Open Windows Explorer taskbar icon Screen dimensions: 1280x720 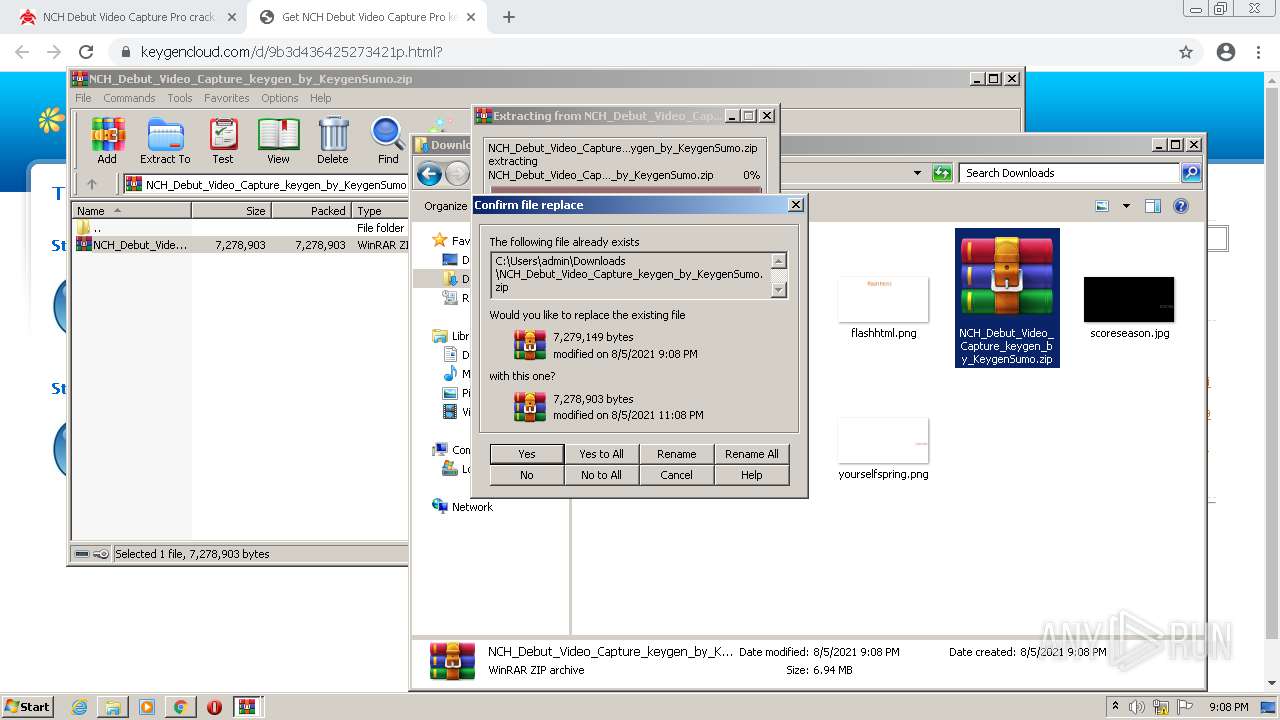pos(113,707)
